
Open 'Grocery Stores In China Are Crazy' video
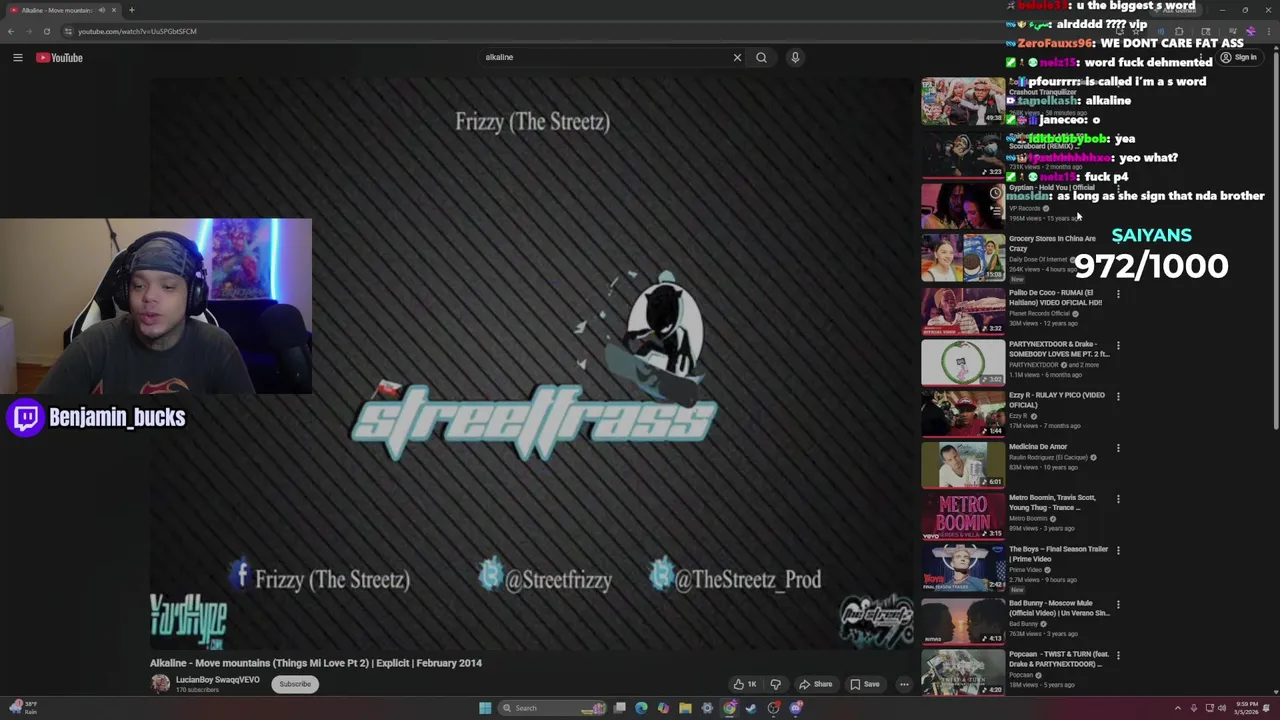click(x=1052, y=243)
